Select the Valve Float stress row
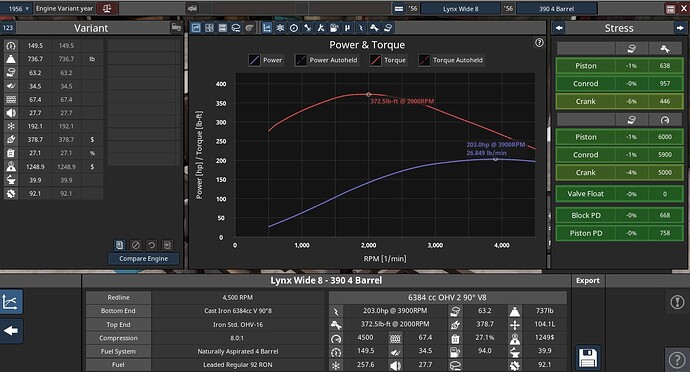Viewport: 690px width, 372px height. point(620,194)
